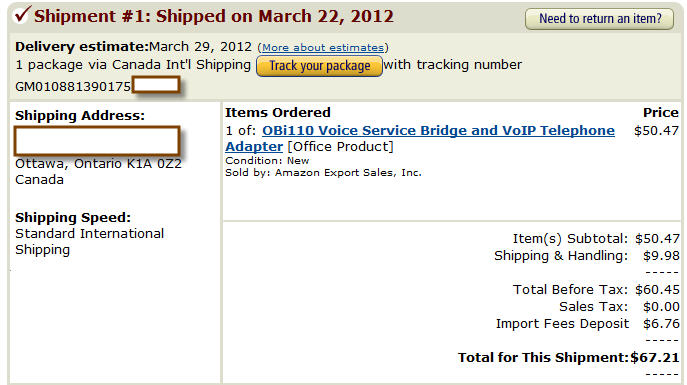Click the red shipment checkmark icon

[21, 14]
